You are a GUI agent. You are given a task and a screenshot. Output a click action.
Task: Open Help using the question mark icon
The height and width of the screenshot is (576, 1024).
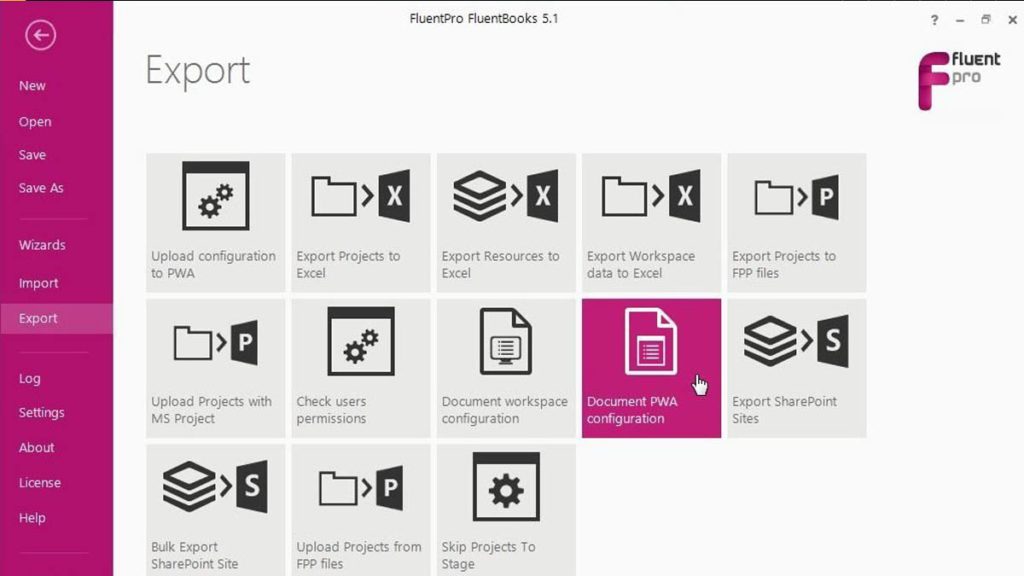(933, 19)
